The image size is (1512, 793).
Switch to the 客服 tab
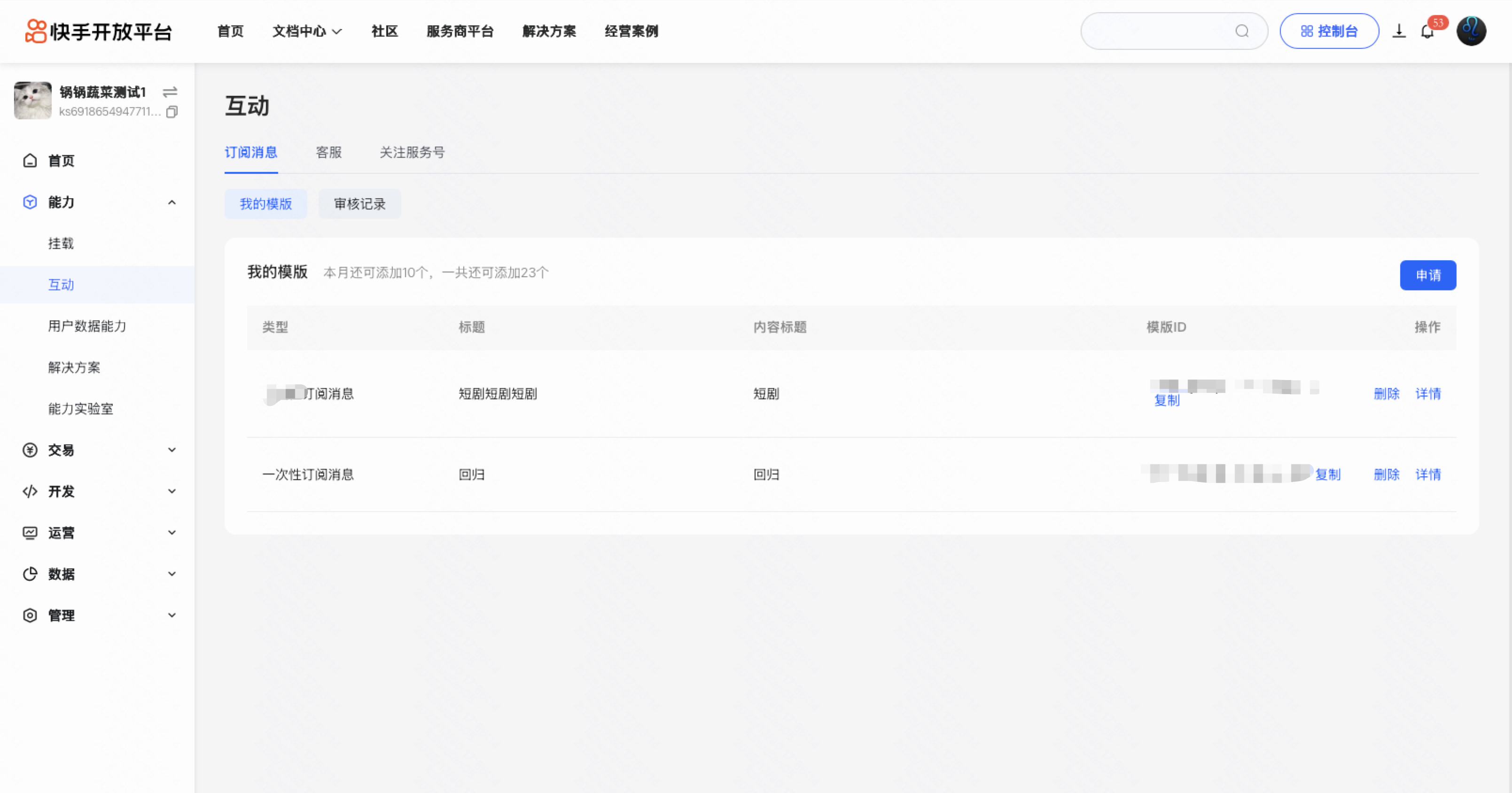click(329, 153)
